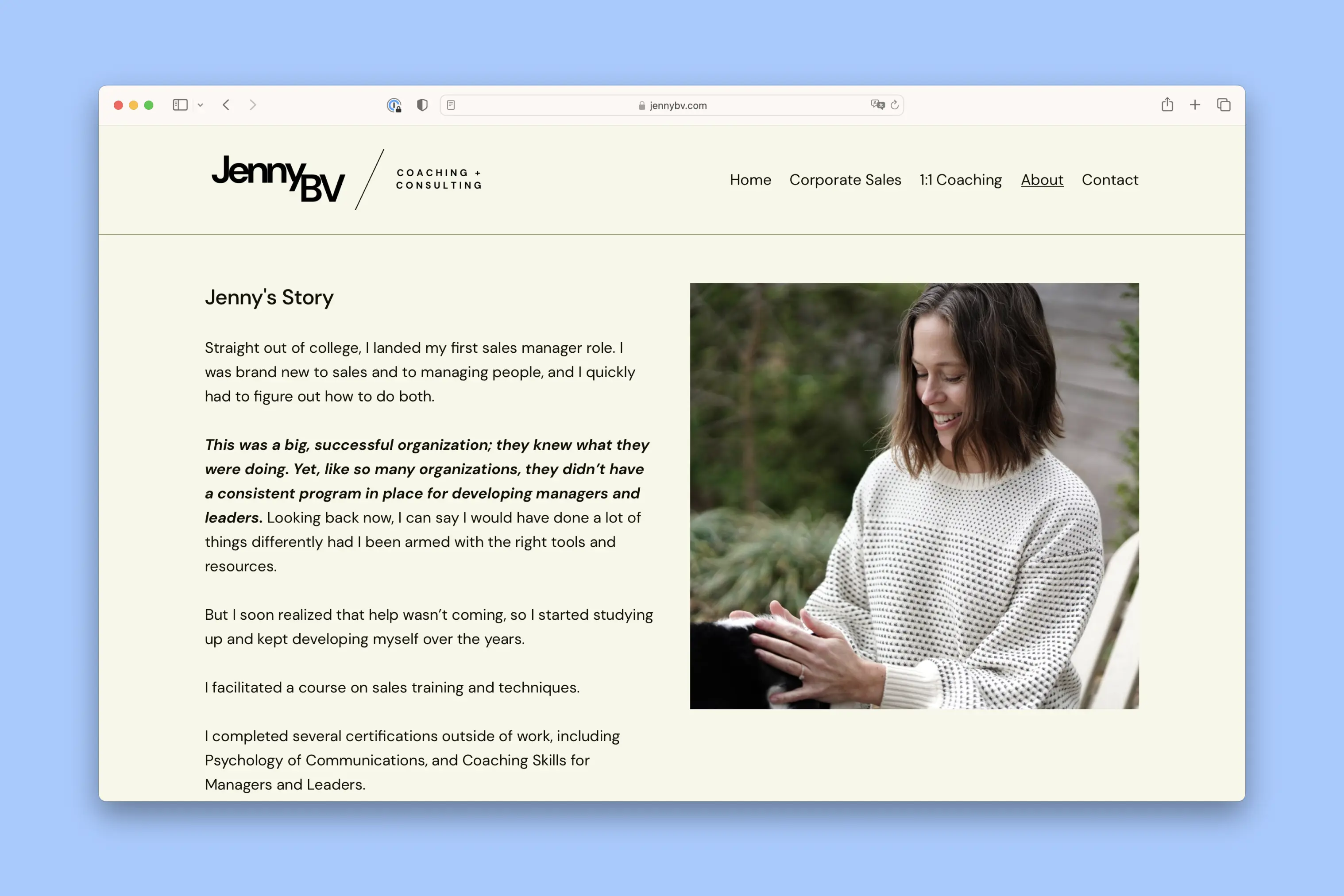
Task: Click the address bar lock icon
Action: 638,105
